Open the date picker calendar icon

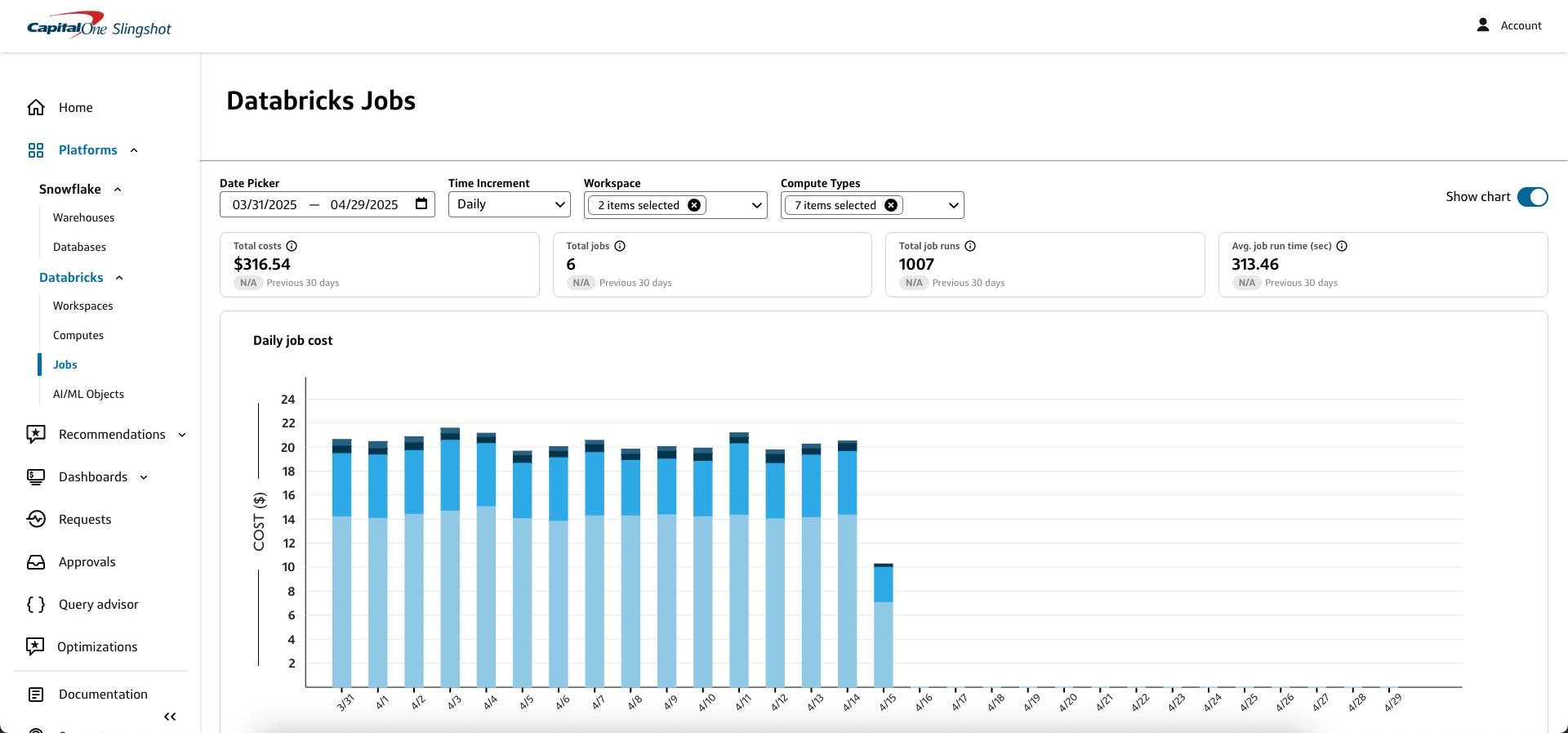click(x=421, y=203)
